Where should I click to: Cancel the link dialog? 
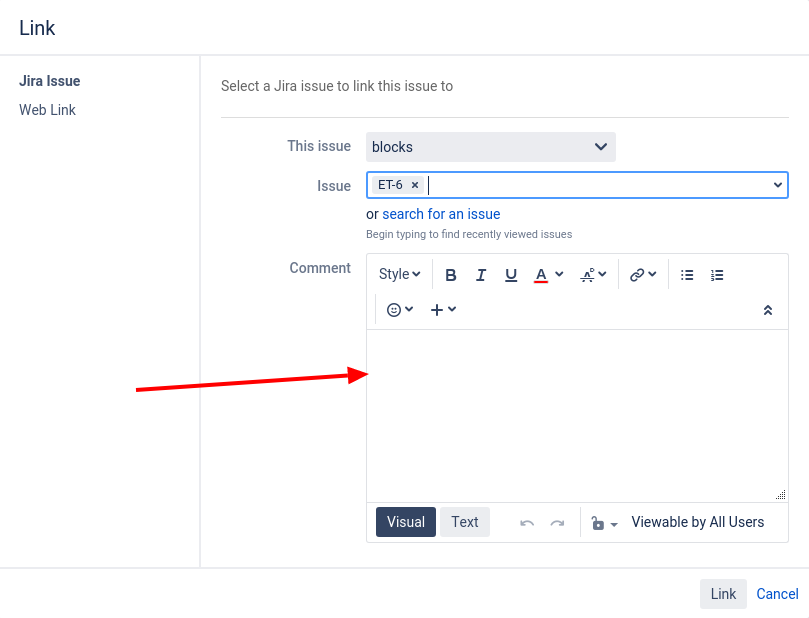[x=777, y=594]
